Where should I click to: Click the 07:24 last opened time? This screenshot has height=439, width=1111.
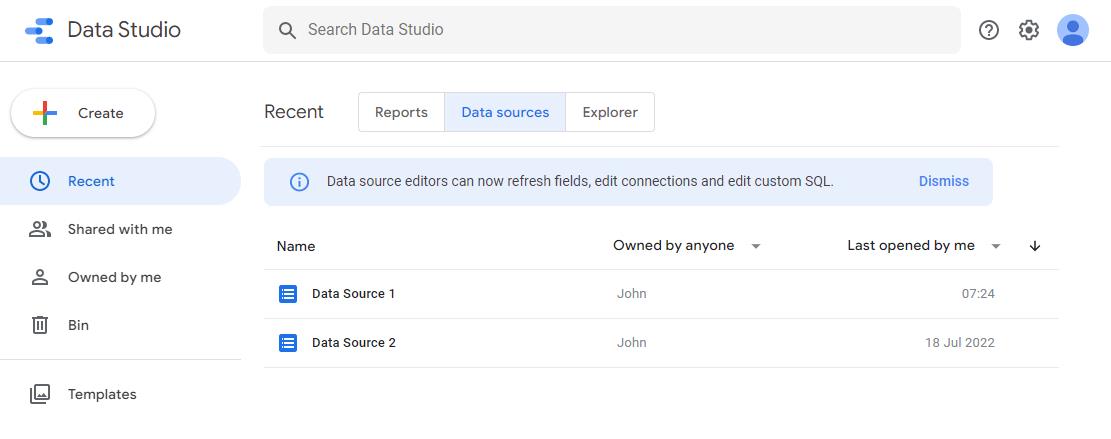(x=978, y=294)
